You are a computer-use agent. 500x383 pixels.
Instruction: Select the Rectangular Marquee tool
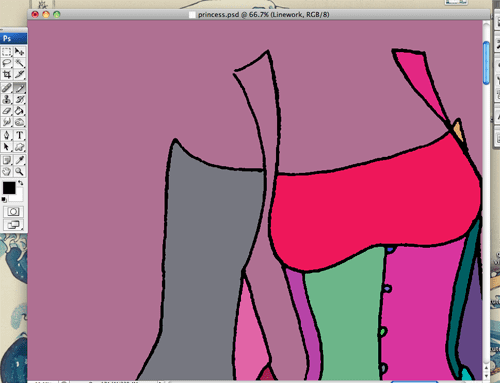(7, 52)
